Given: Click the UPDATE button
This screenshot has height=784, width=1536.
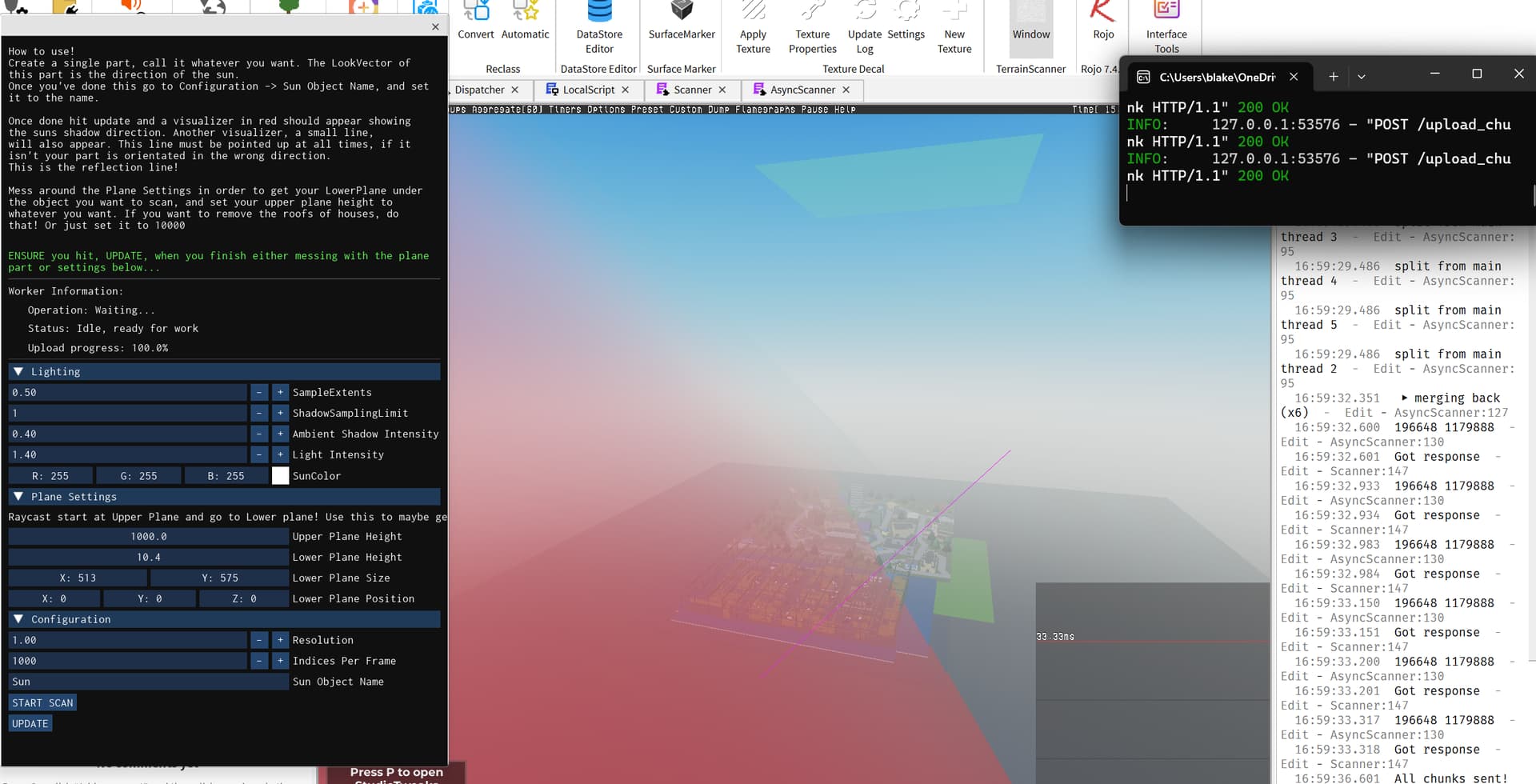Looking at the screenshot, I should click(30, 723).
